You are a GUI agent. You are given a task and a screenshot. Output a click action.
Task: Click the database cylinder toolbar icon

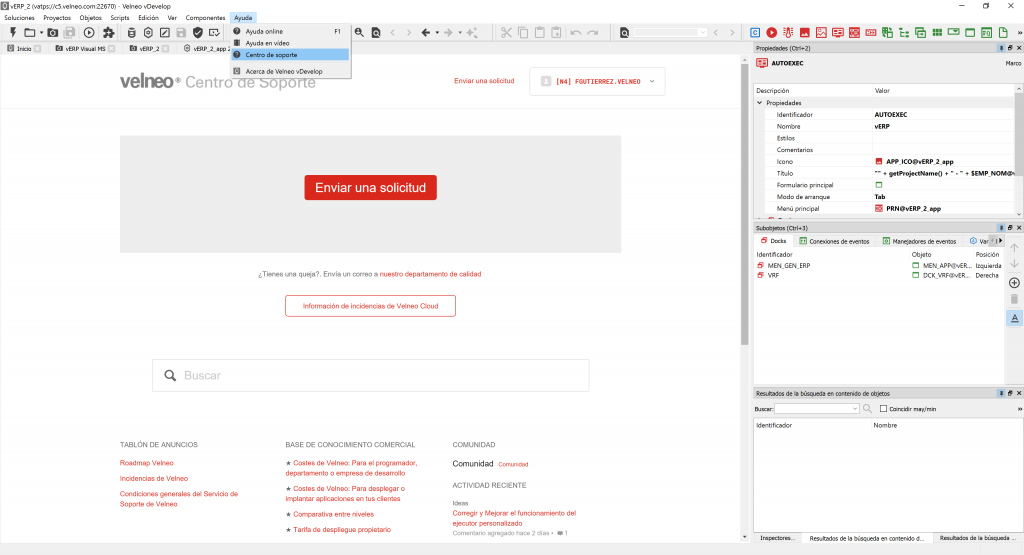pos(131,32)
